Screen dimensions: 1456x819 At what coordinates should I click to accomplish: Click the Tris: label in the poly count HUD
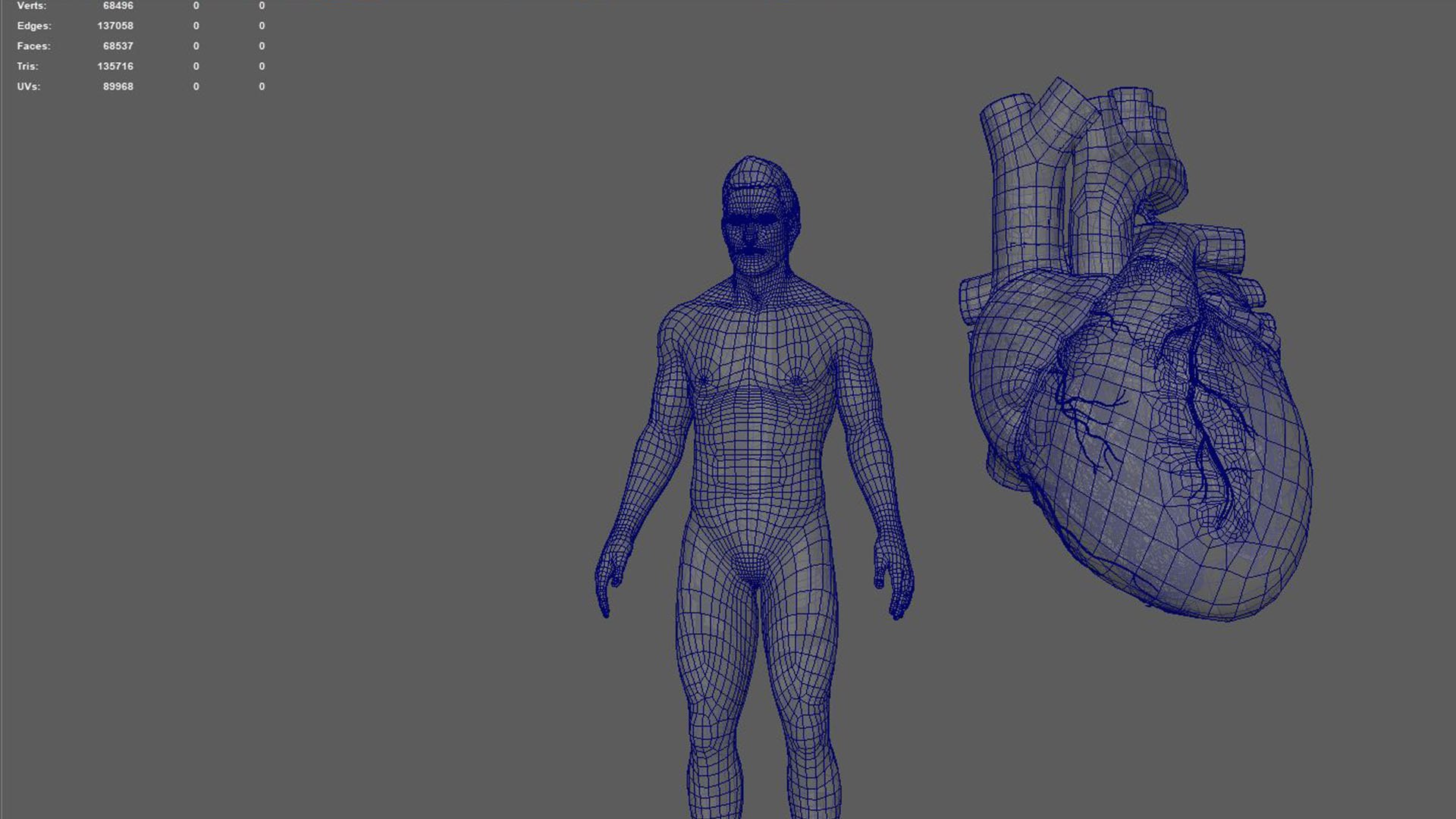[27, 67]
